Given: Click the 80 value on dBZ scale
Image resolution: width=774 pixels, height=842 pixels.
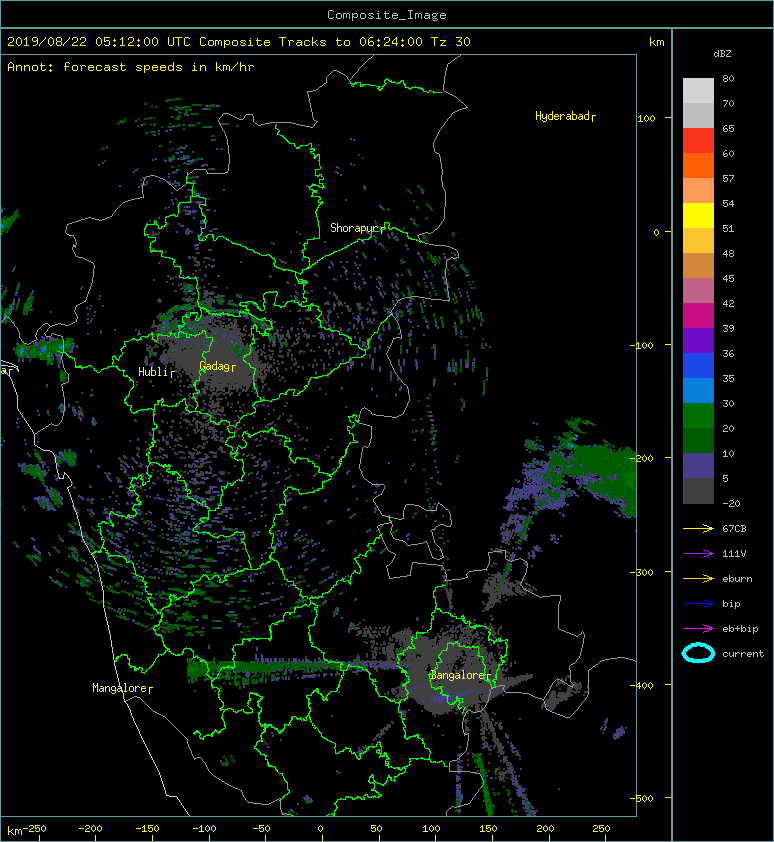Looking at the screenshot, I should pyautogui.click(x=728, y=78).
